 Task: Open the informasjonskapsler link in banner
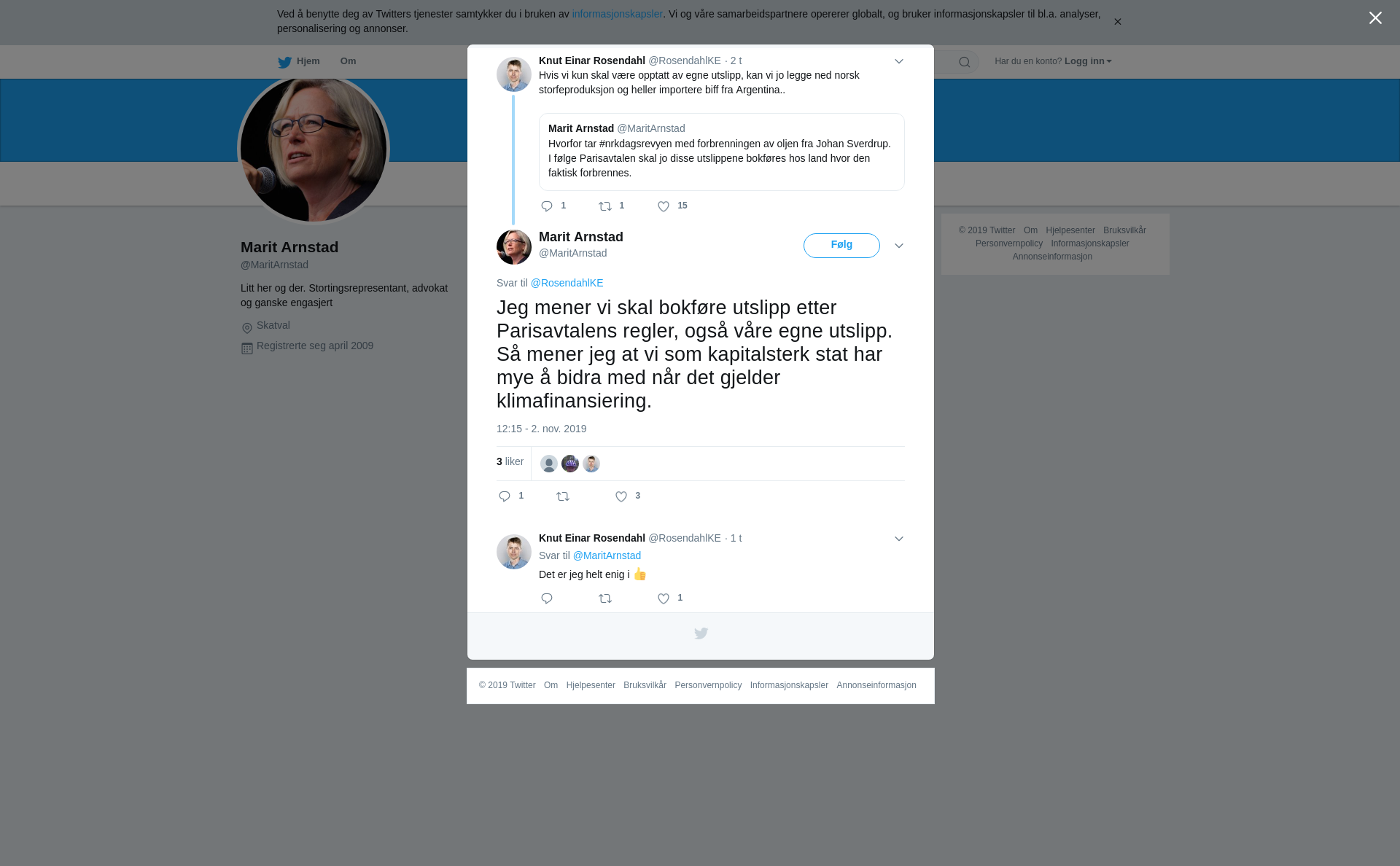pyautogui.click(x=617, y=14)
